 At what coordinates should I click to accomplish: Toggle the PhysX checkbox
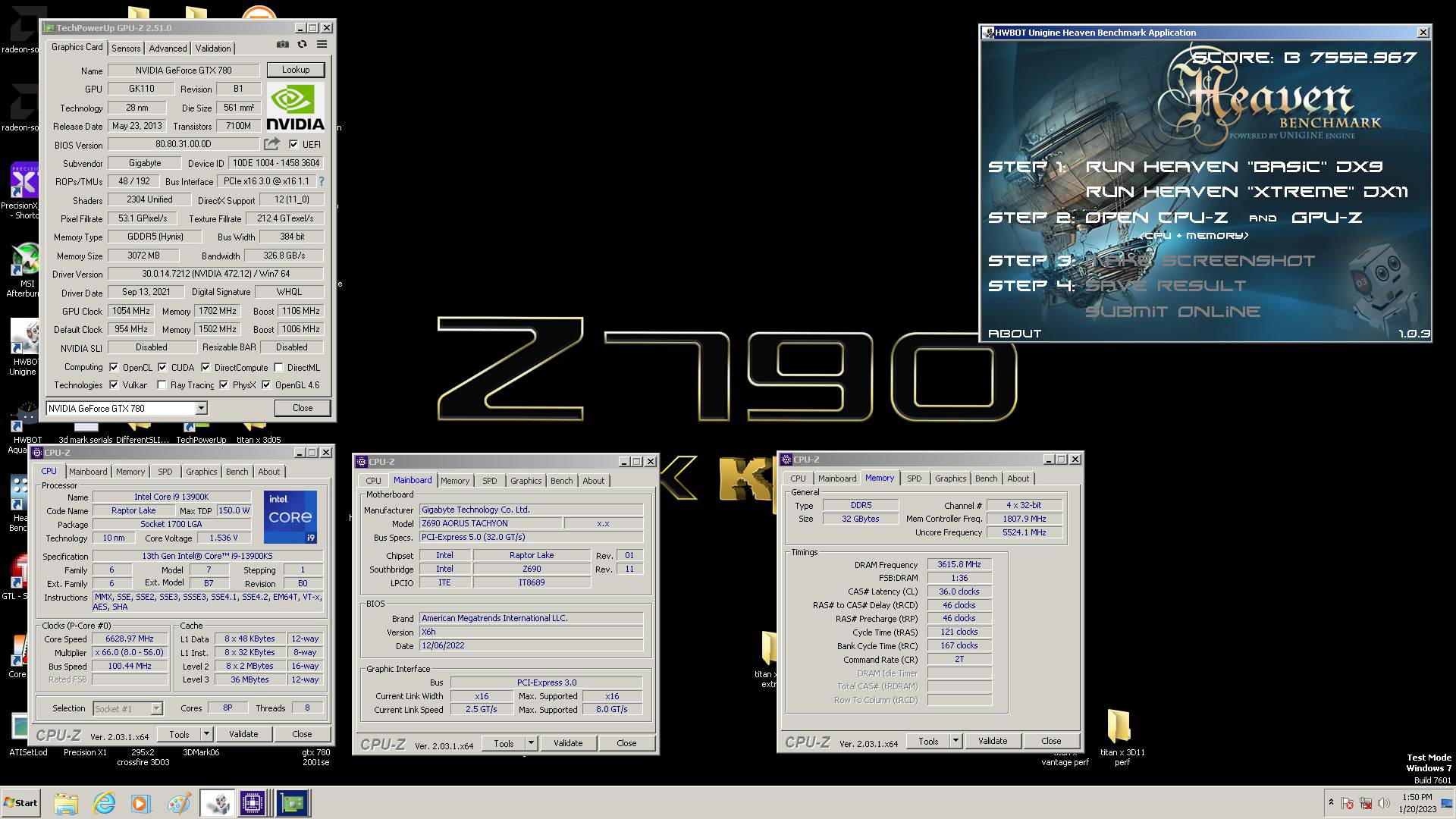tap(224, 384)
